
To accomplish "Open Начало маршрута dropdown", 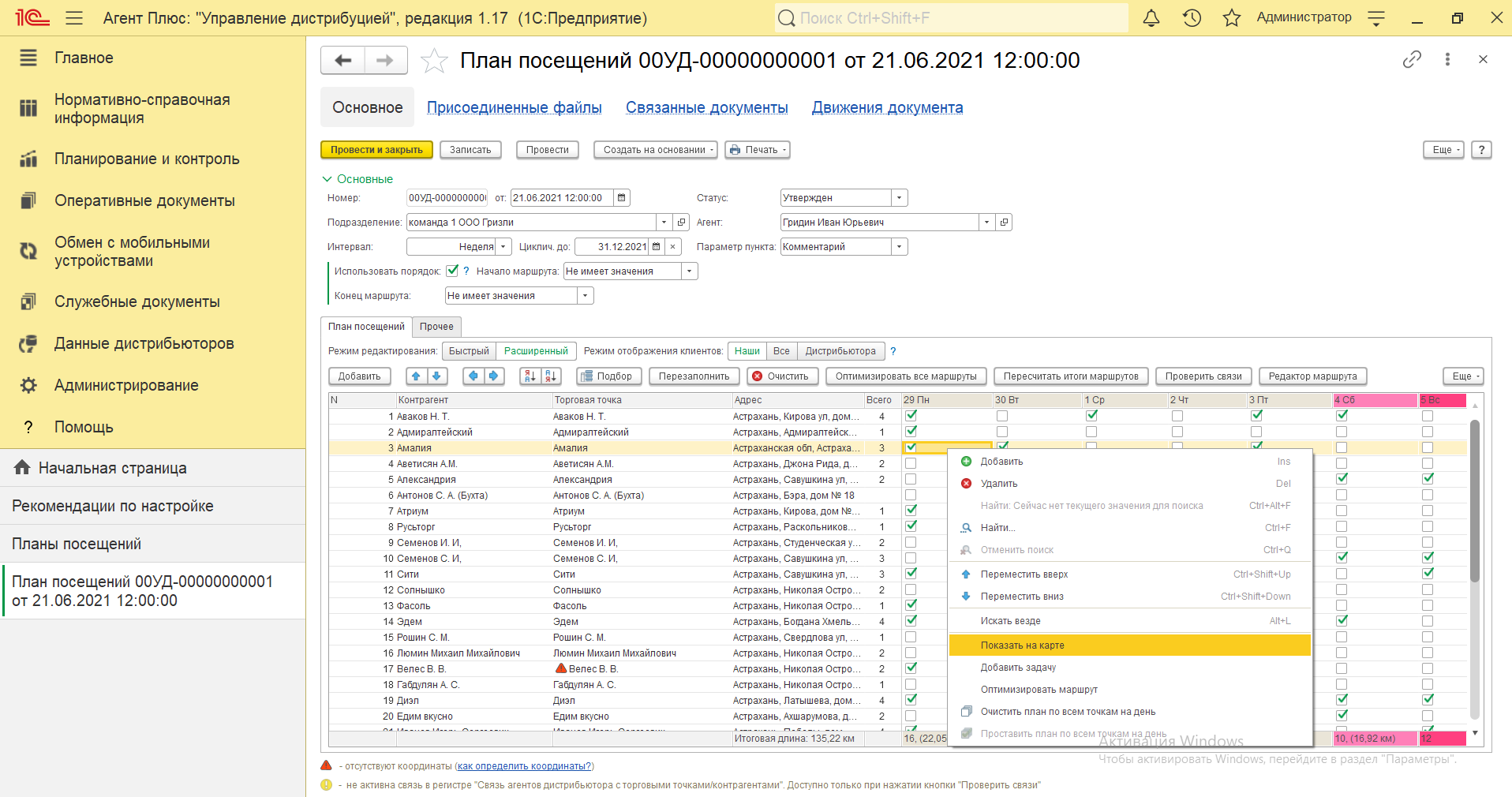I will point(690,271).
